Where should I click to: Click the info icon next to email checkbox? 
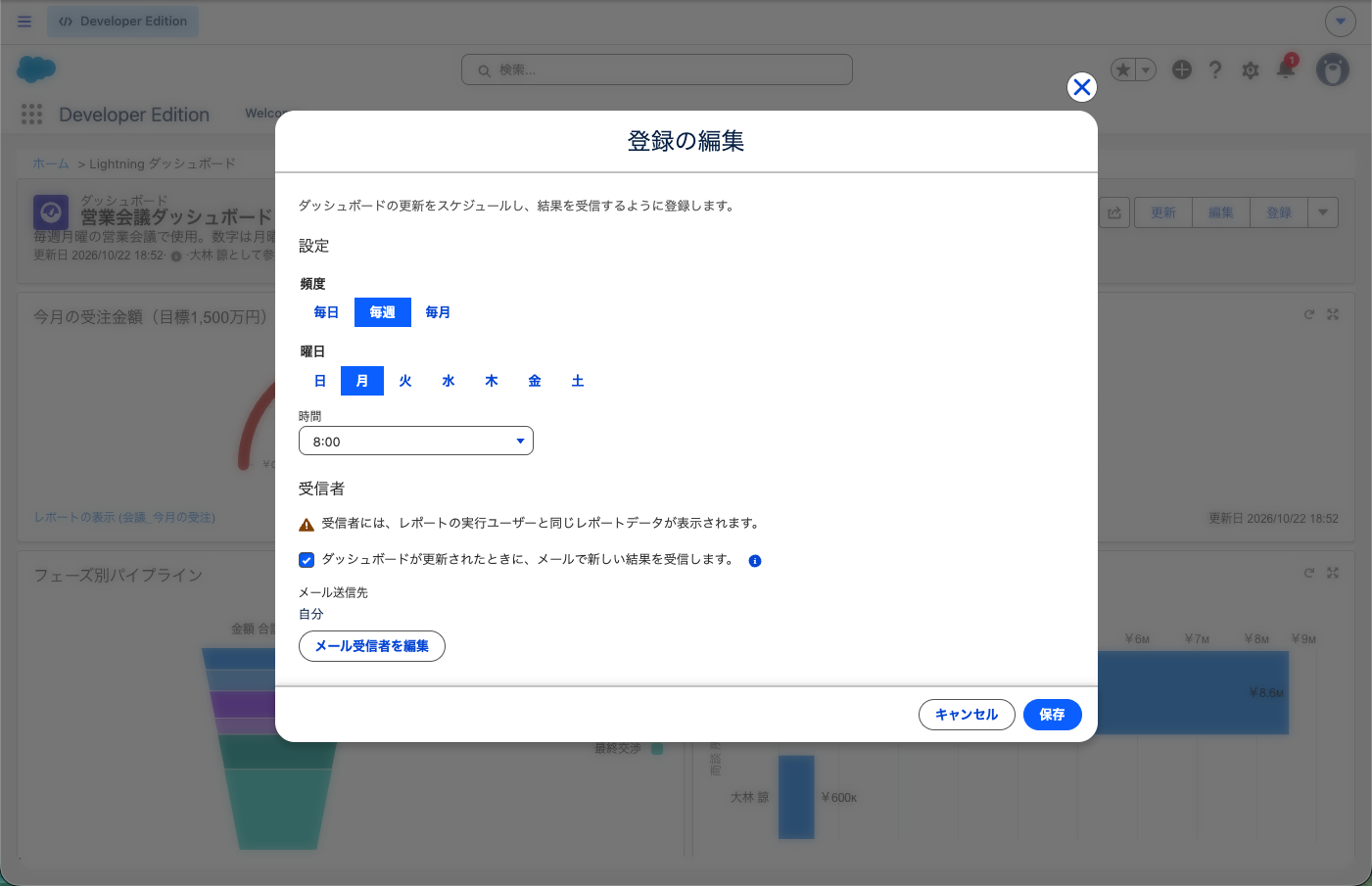pos(755,561)
